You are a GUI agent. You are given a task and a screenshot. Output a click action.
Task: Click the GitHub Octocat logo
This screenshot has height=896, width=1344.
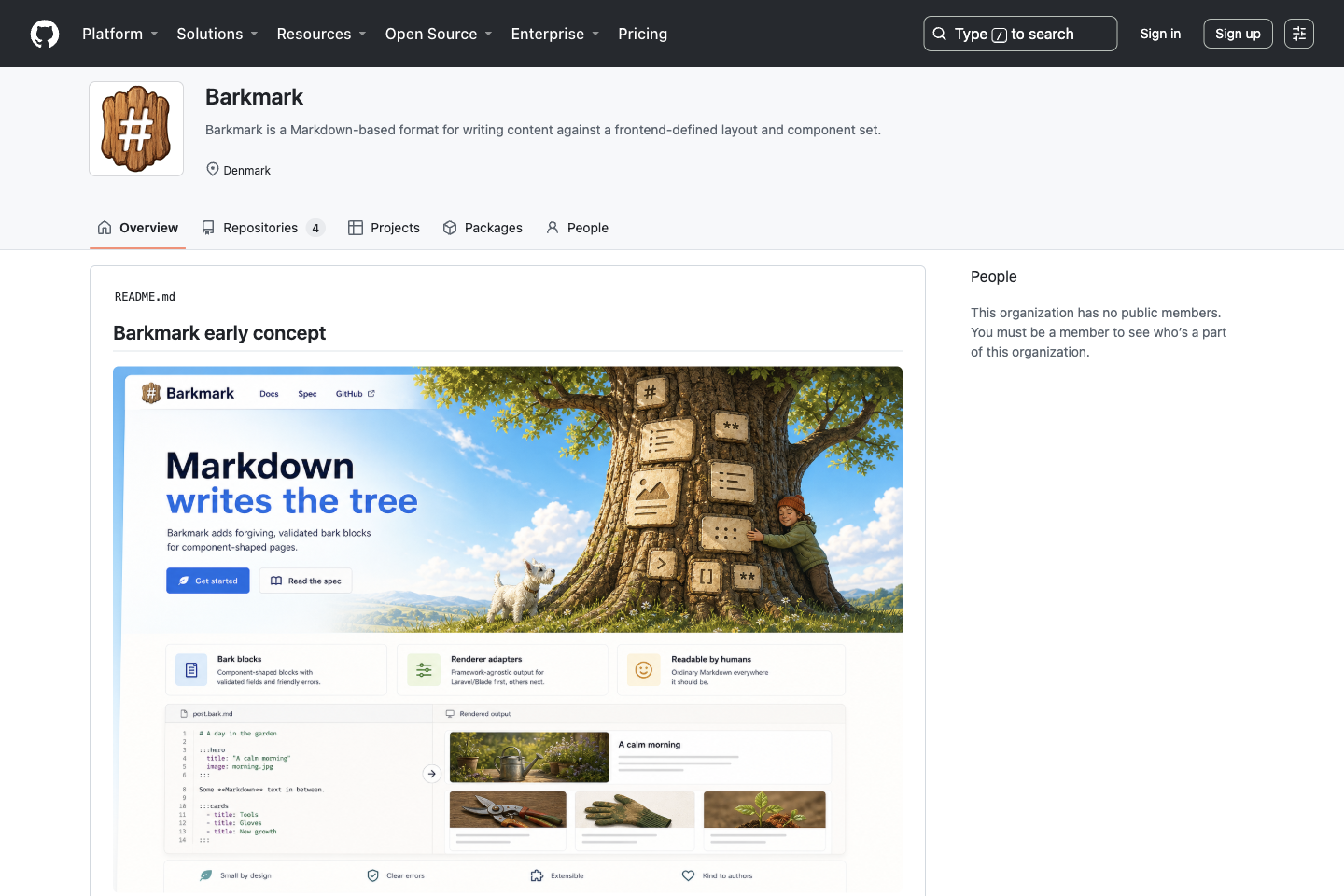[45, 34]
